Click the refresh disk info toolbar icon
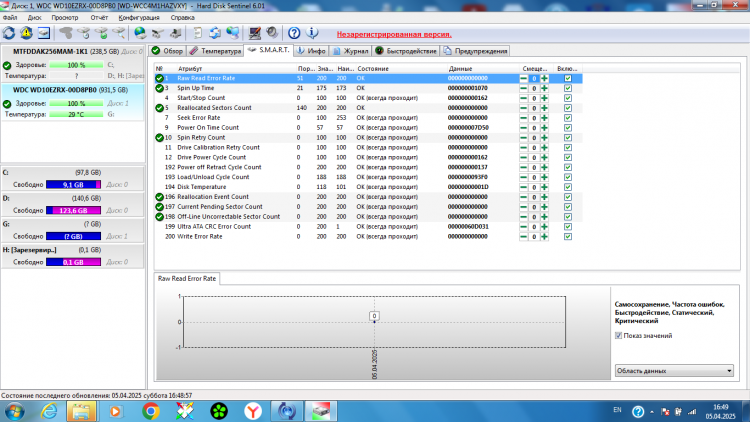This screenshot has height=422, width=750. [x=9, y=33]
